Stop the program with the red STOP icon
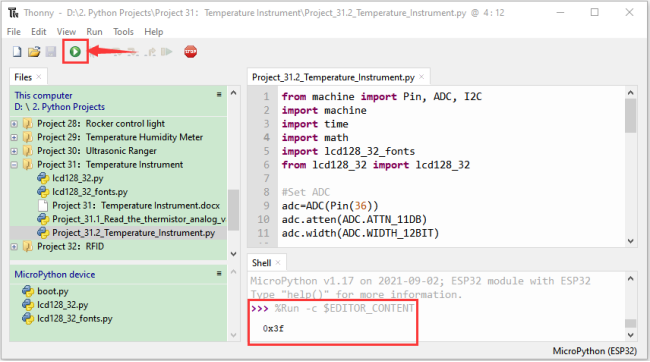Image resolution: width=650 pixels, height=362 pixels. [190, 52]
